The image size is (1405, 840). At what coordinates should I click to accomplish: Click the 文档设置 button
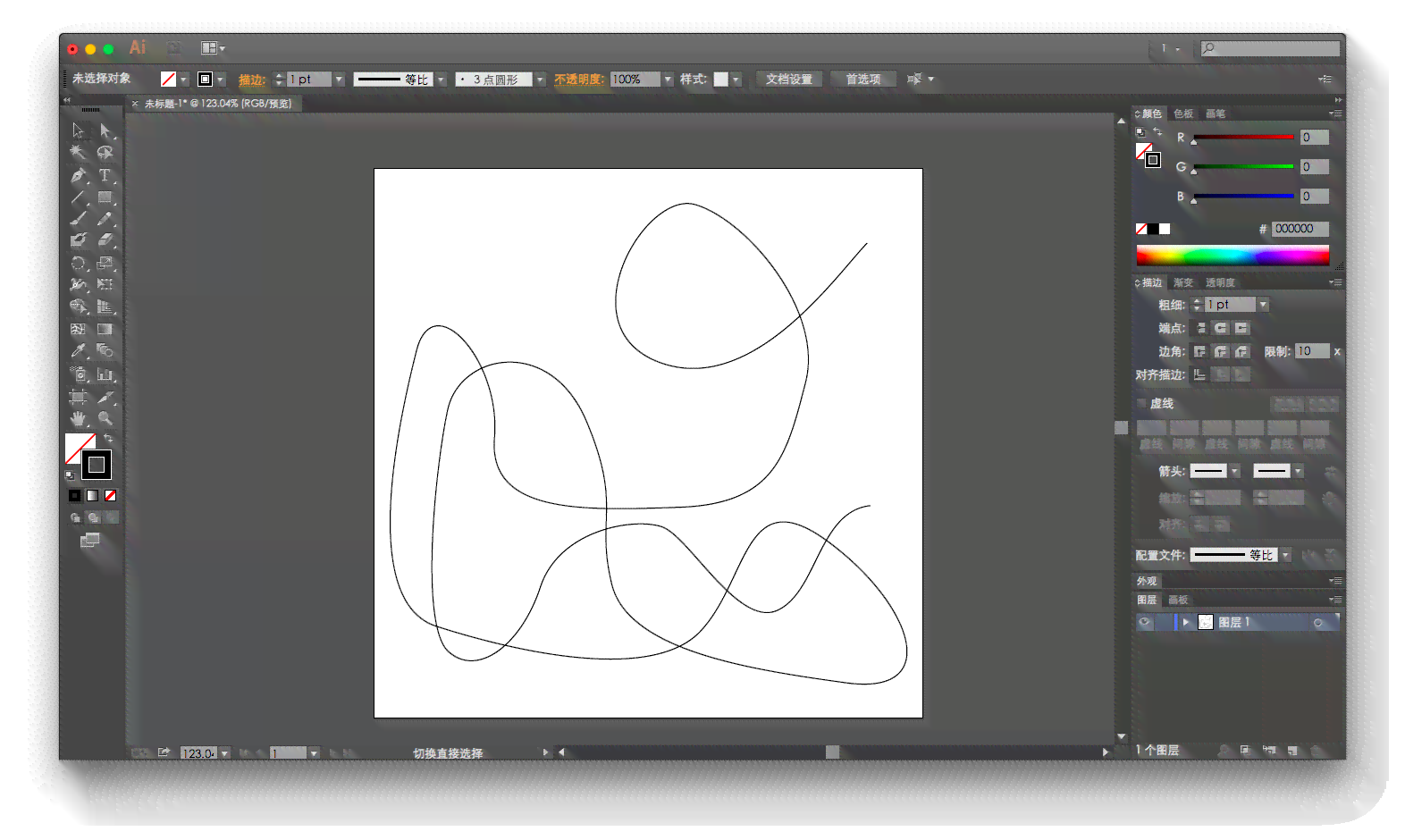789,80
